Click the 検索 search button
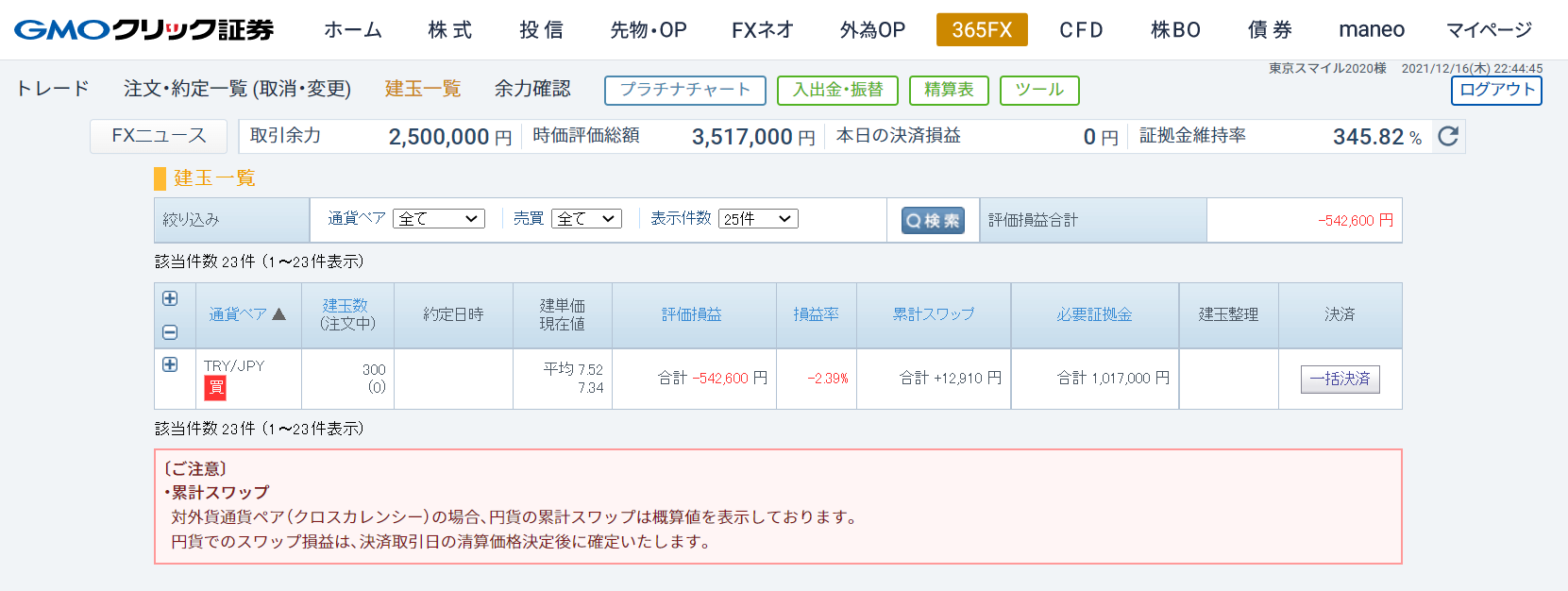 (x=933, y=220)
